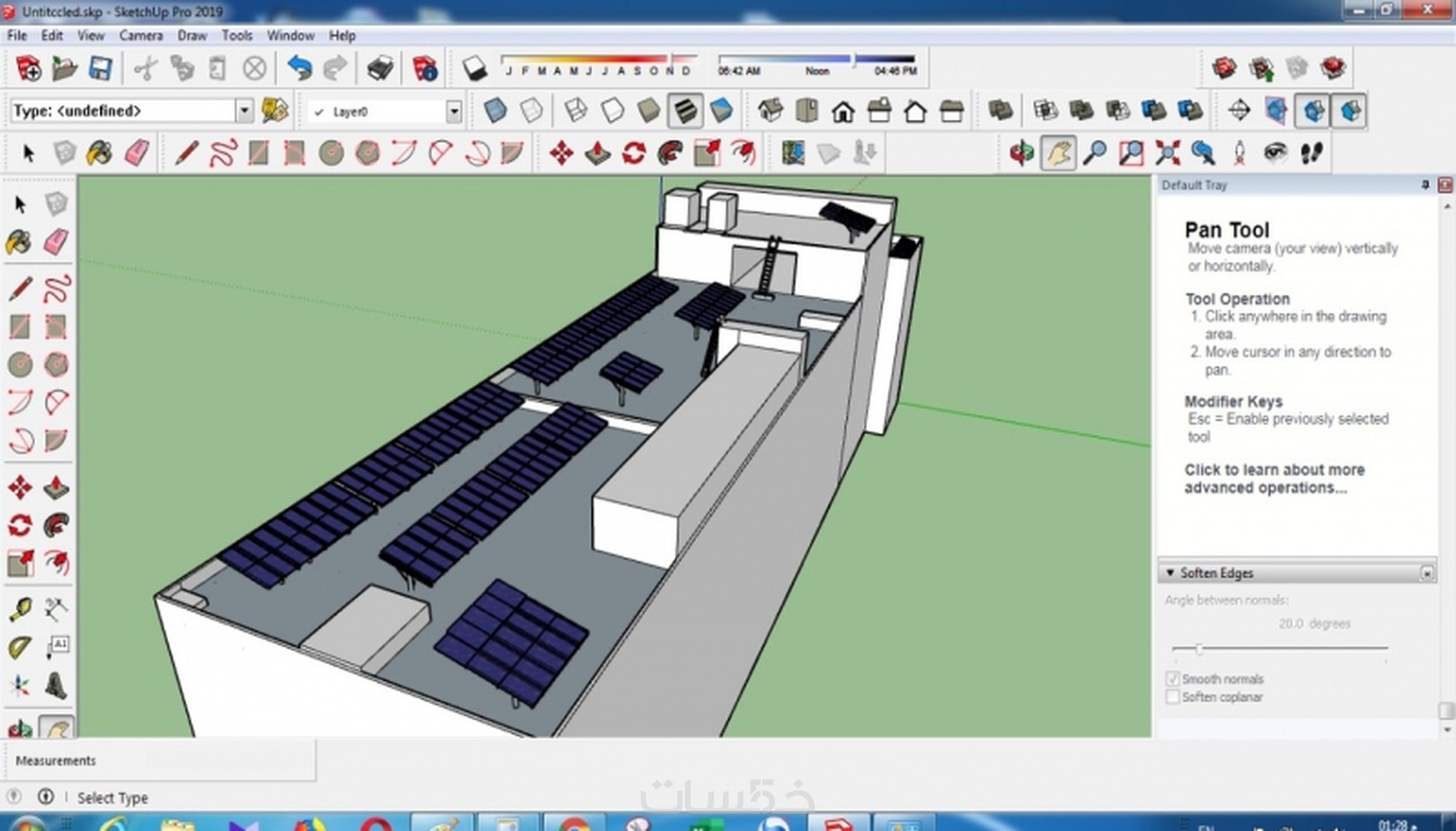Select the Eraser tool in the left toolbar
This screenshot has width=1456, height=831.
point(56,242)
